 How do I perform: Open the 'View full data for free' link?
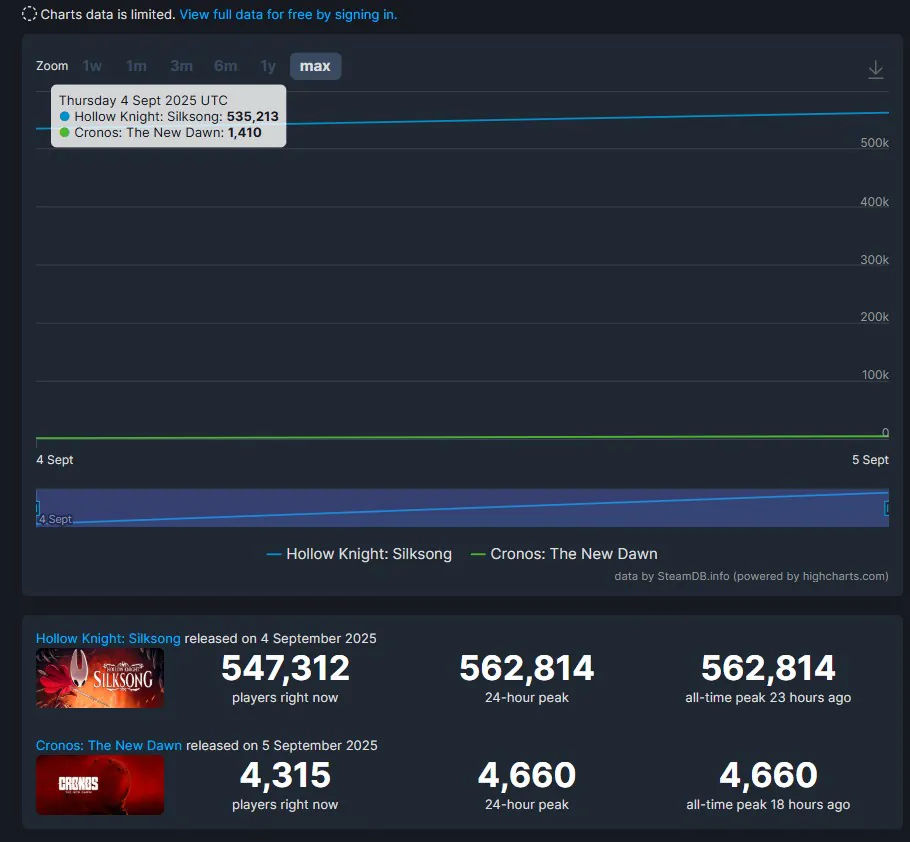coord(288,15)
